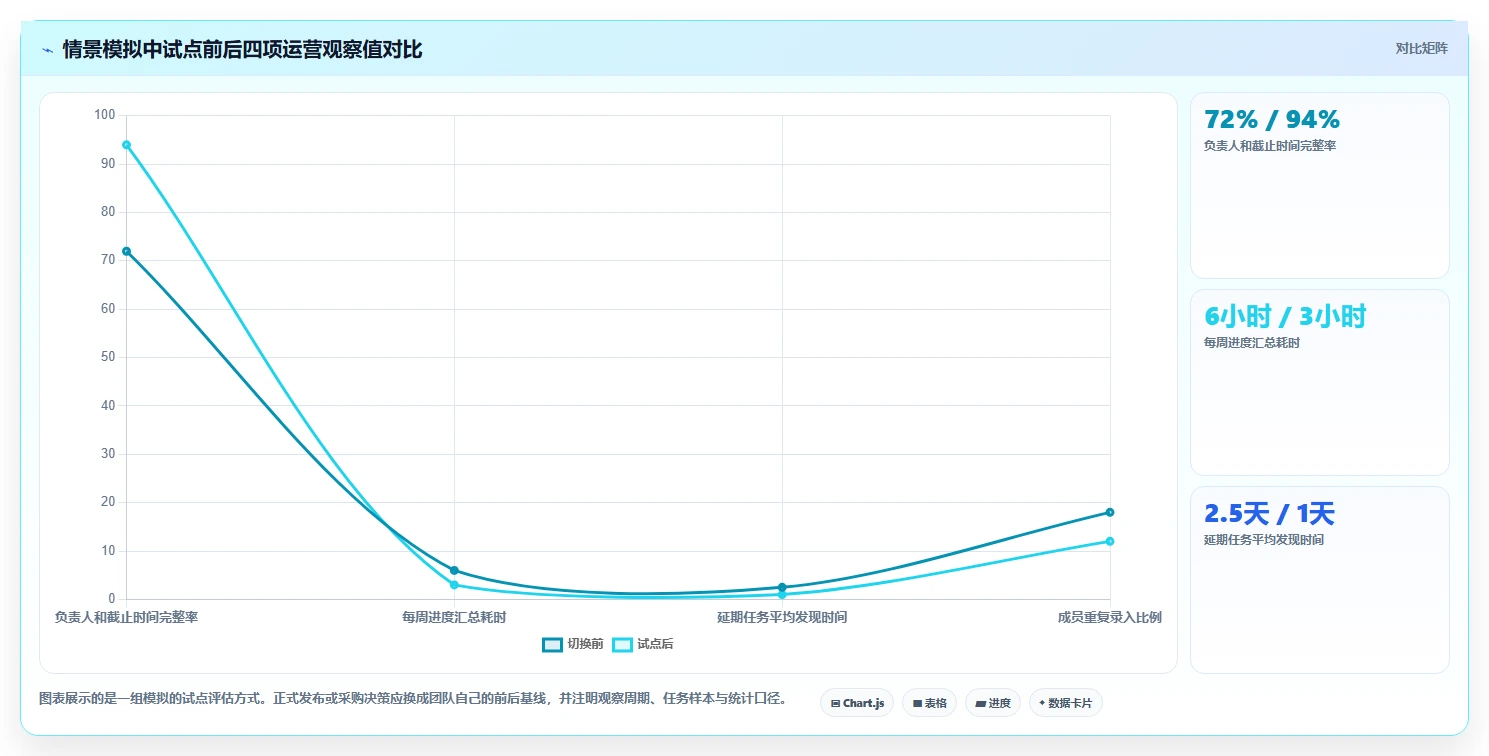Click the card caption 延期任务平均发现时间

[x=1264, y=540]
